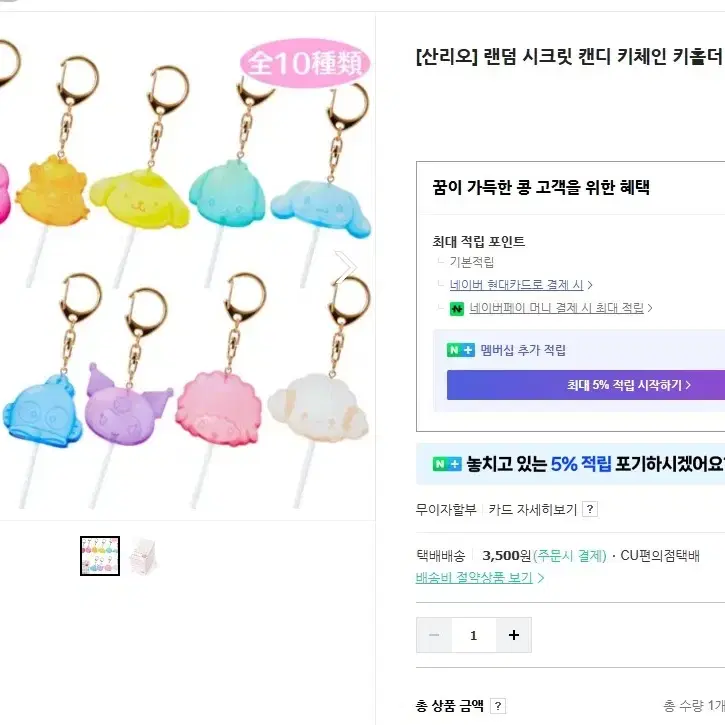725x725 pixels.
Task: Click the N+ icon in the 5% banner
Action: 447,464
